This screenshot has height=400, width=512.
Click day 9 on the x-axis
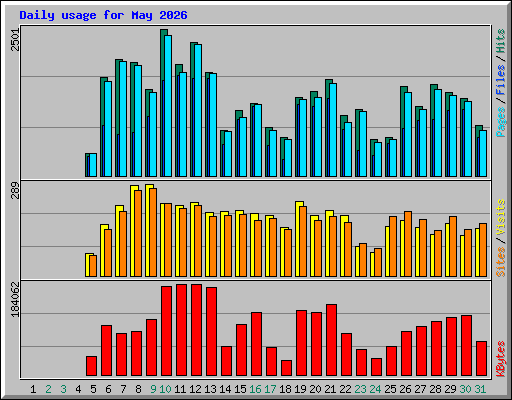click(153, 389)
